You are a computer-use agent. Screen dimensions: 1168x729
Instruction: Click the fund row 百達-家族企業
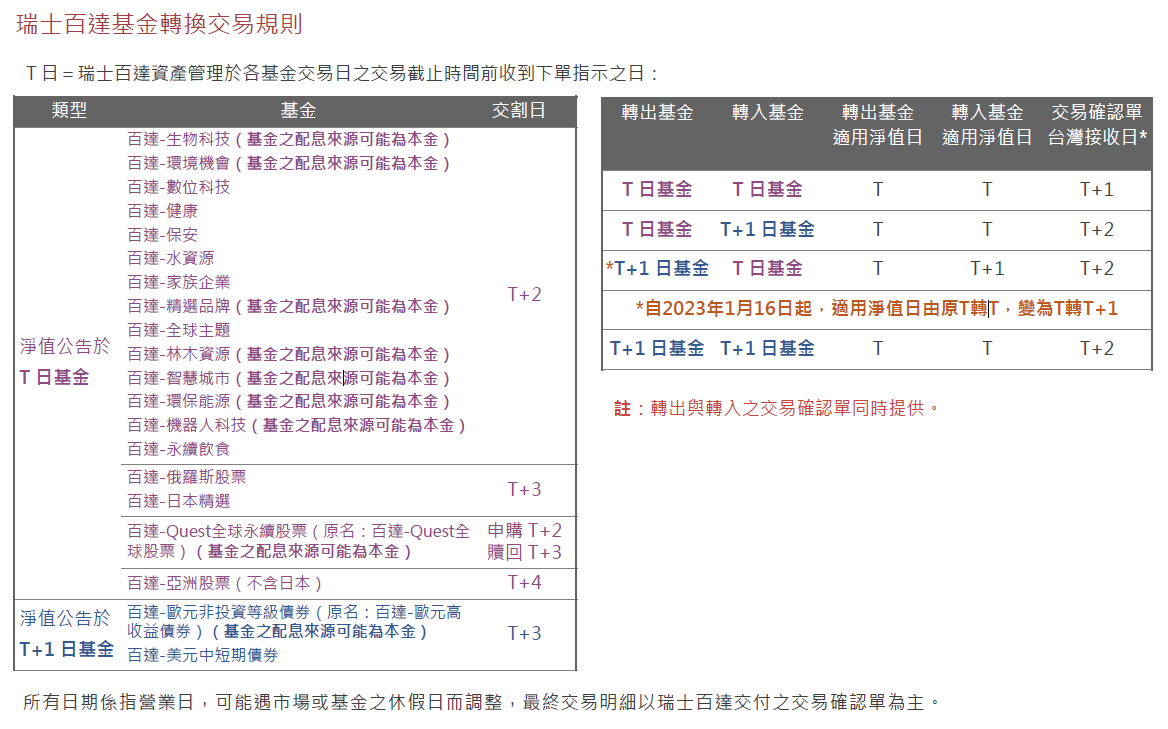pos(179,282)
